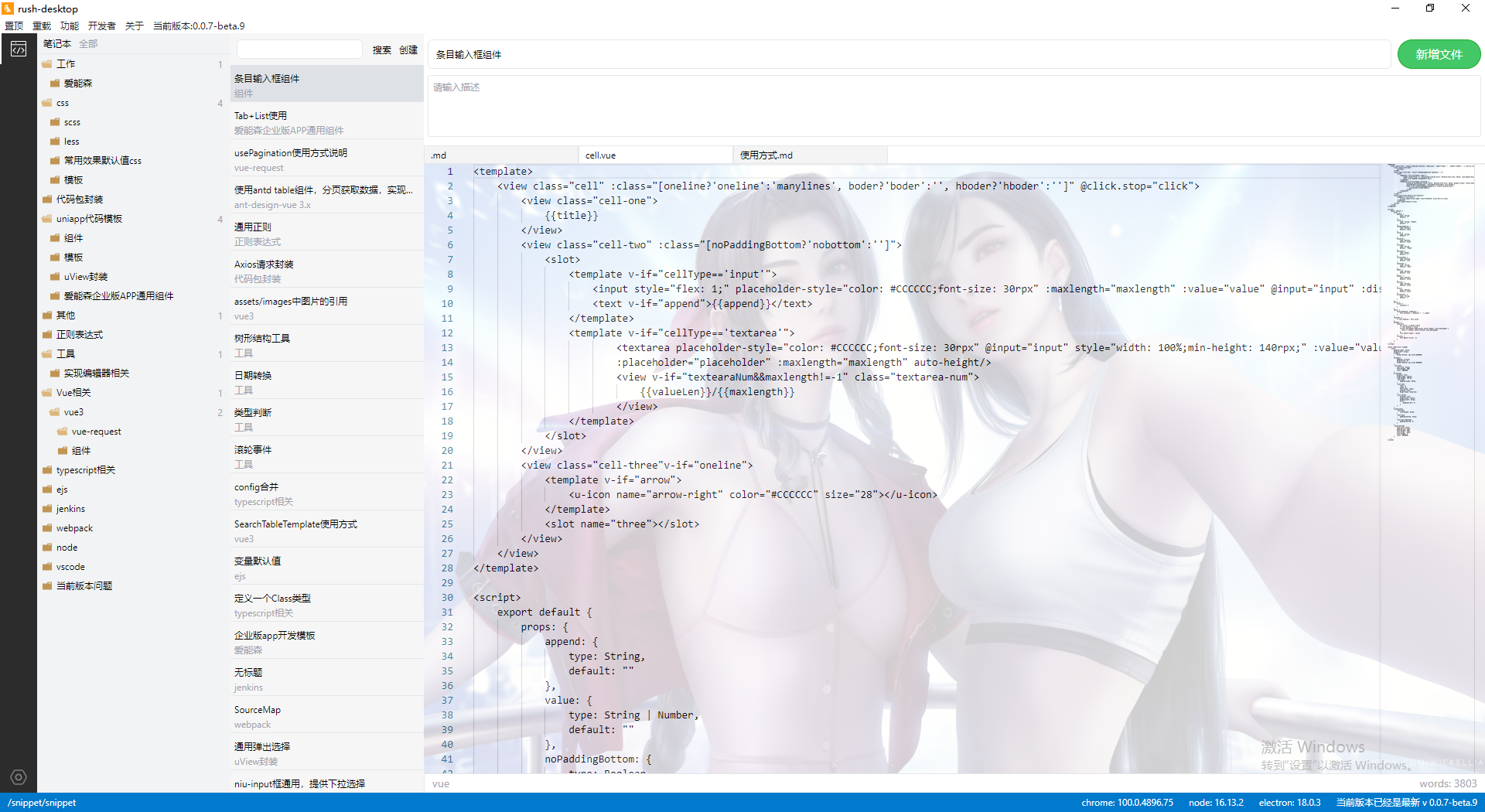Click the less folder icon
The image size is (1485, 812).
coord(55,142)
